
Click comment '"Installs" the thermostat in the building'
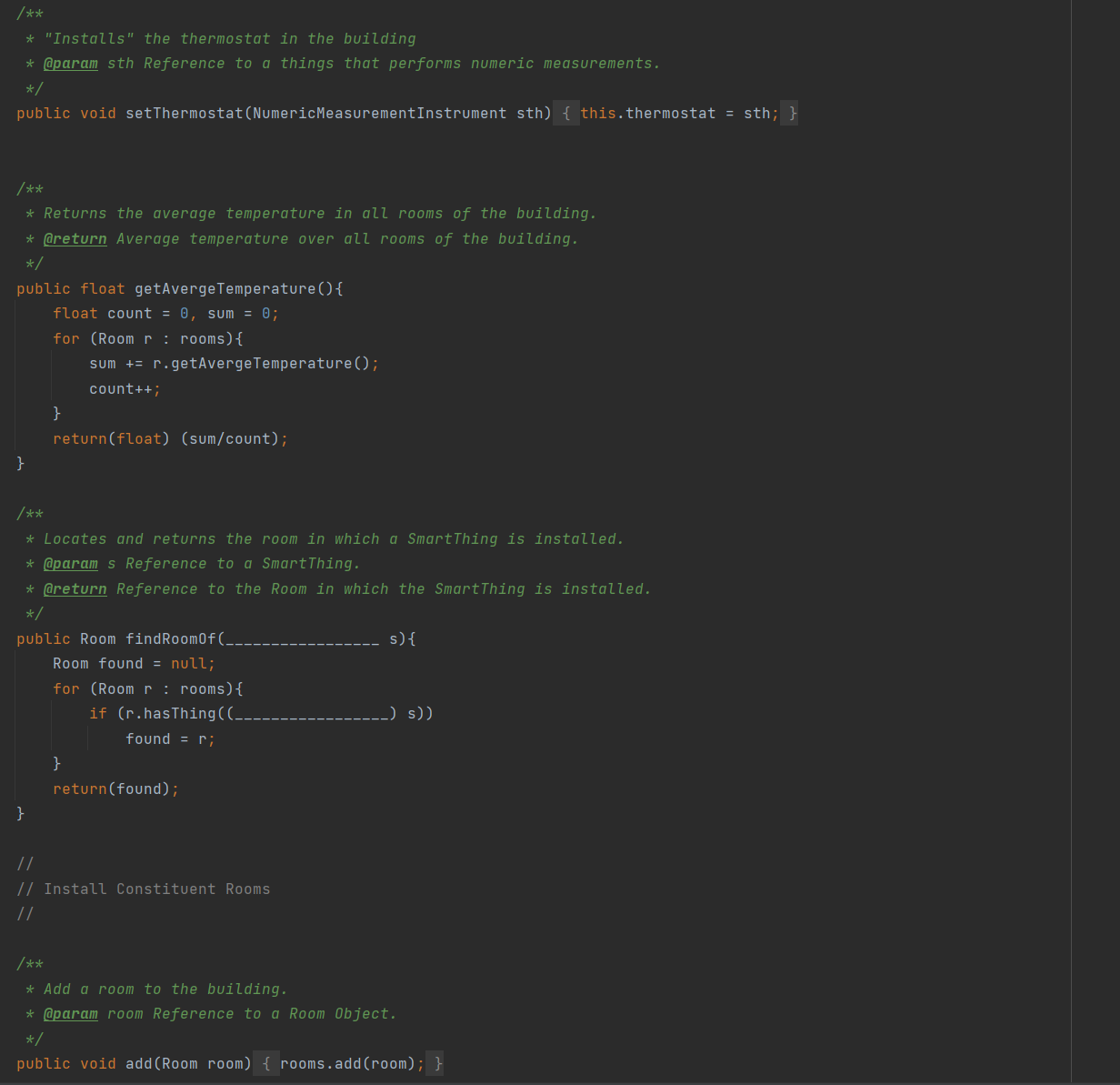coord(230,39)
